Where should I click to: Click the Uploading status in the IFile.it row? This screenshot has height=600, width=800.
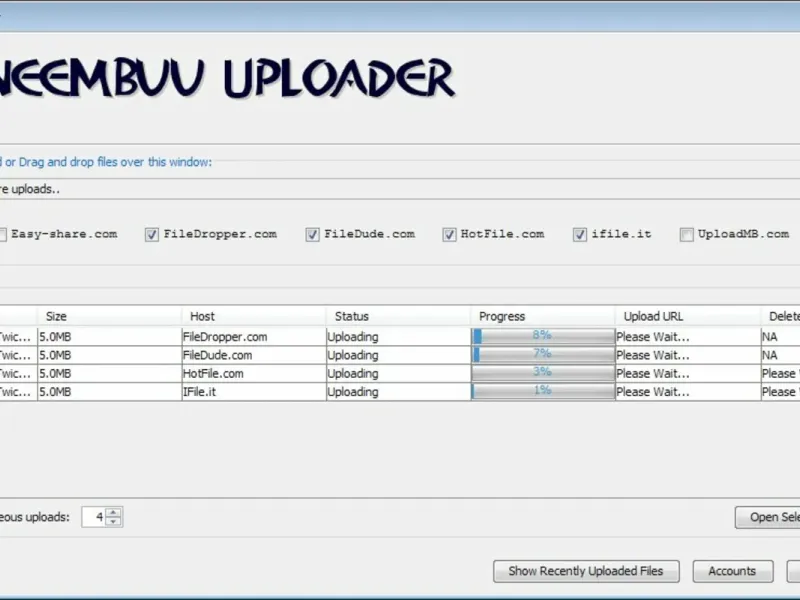pos(398,392)
